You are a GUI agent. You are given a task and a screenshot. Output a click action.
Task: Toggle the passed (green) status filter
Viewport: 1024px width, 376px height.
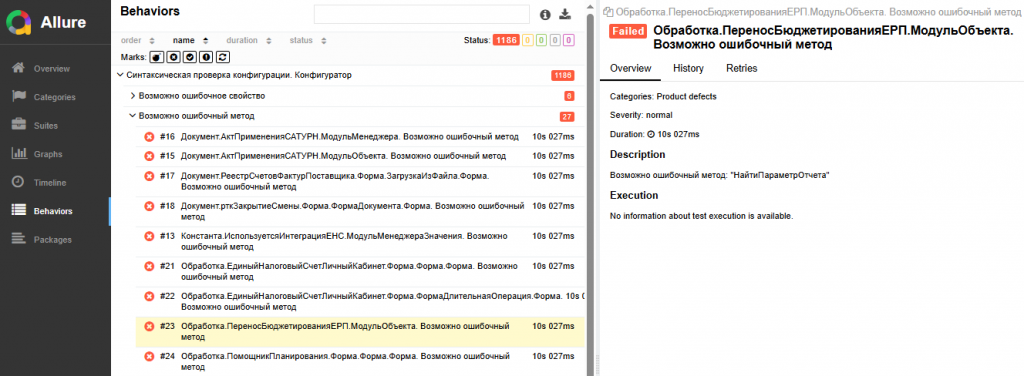point(540,40)
